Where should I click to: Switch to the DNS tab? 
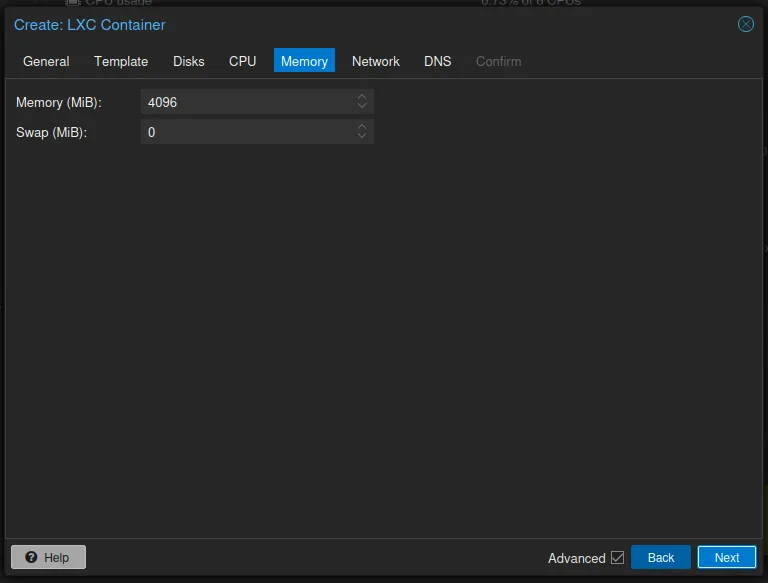(437, 61)
